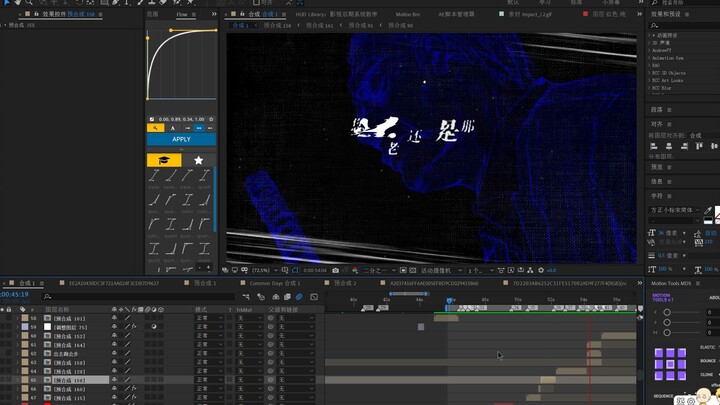Pick color with eyedropper in 字符 panel
The height and width of the screenshot is (405, 720).
tap(708, 210)
